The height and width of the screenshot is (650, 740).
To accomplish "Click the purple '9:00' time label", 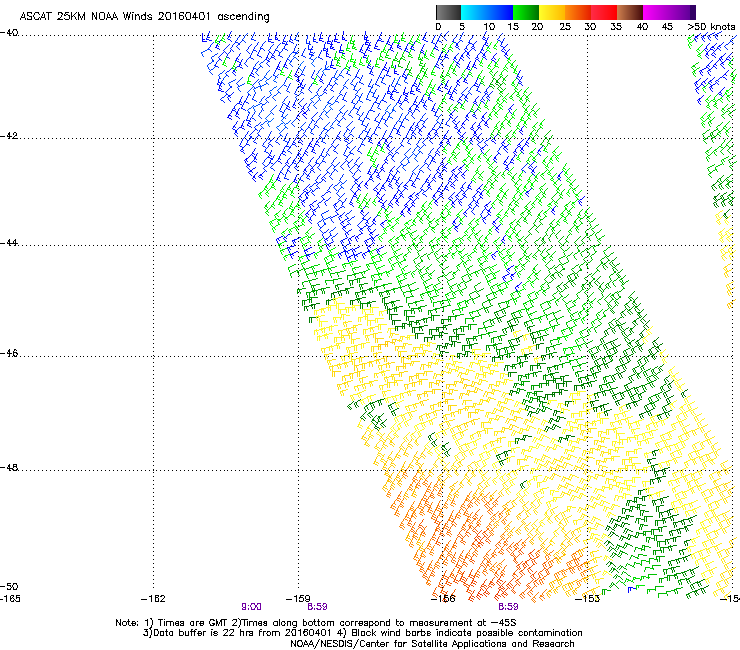I will (x=252, y=607).
